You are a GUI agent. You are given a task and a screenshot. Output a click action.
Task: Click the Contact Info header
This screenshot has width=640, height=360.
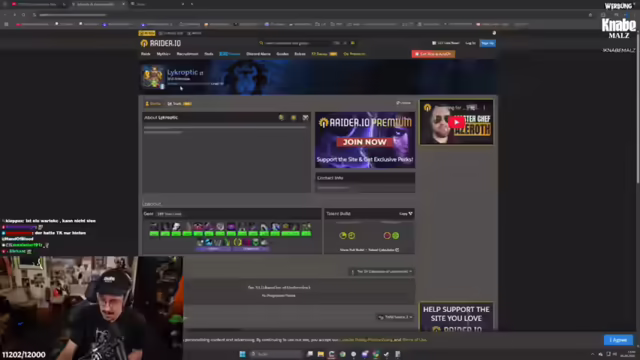point(365,178)
